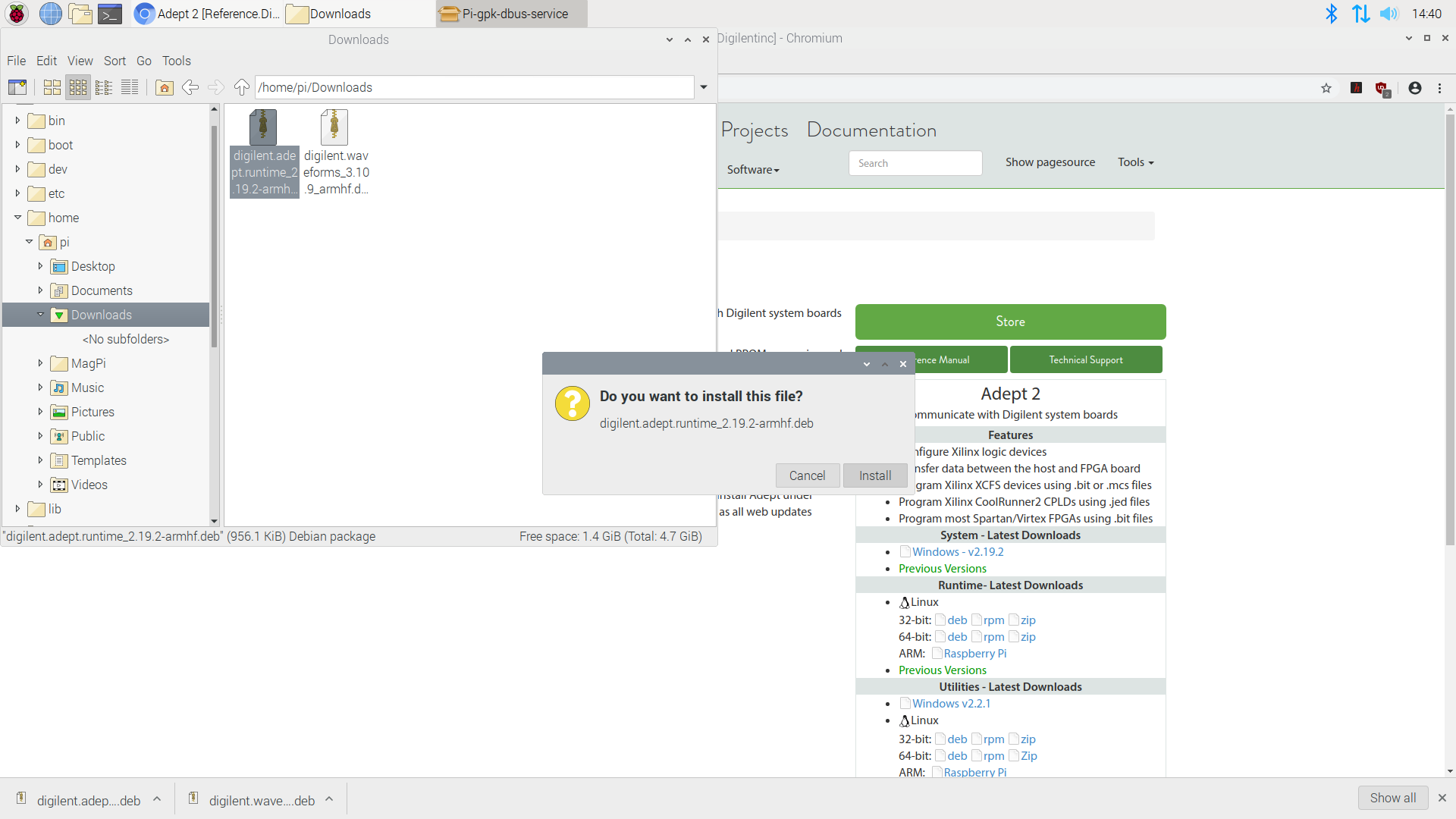Collapse the Downloads tree node
This screenshot has height=819, width=1456.
point(40,315)
